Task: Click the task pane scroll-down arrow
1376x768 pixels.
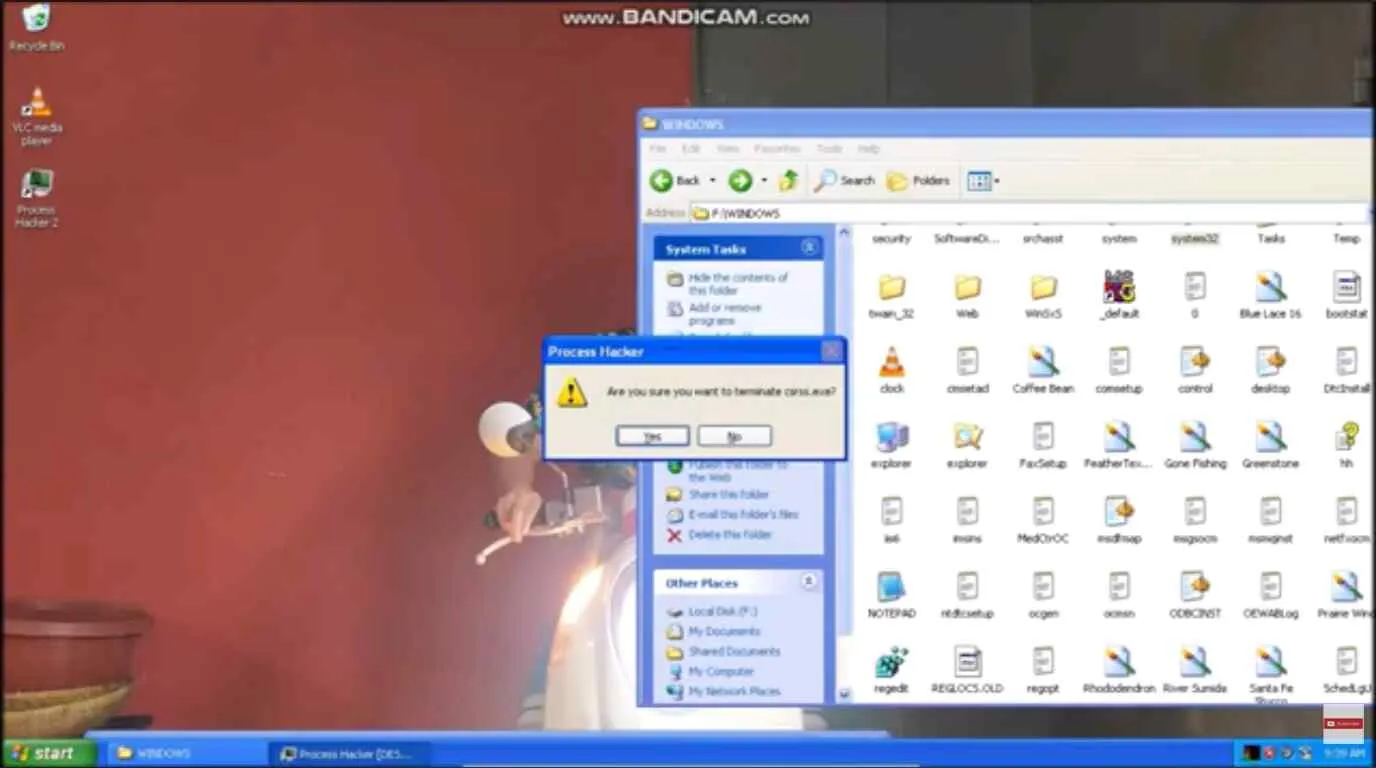Action: 844,694
